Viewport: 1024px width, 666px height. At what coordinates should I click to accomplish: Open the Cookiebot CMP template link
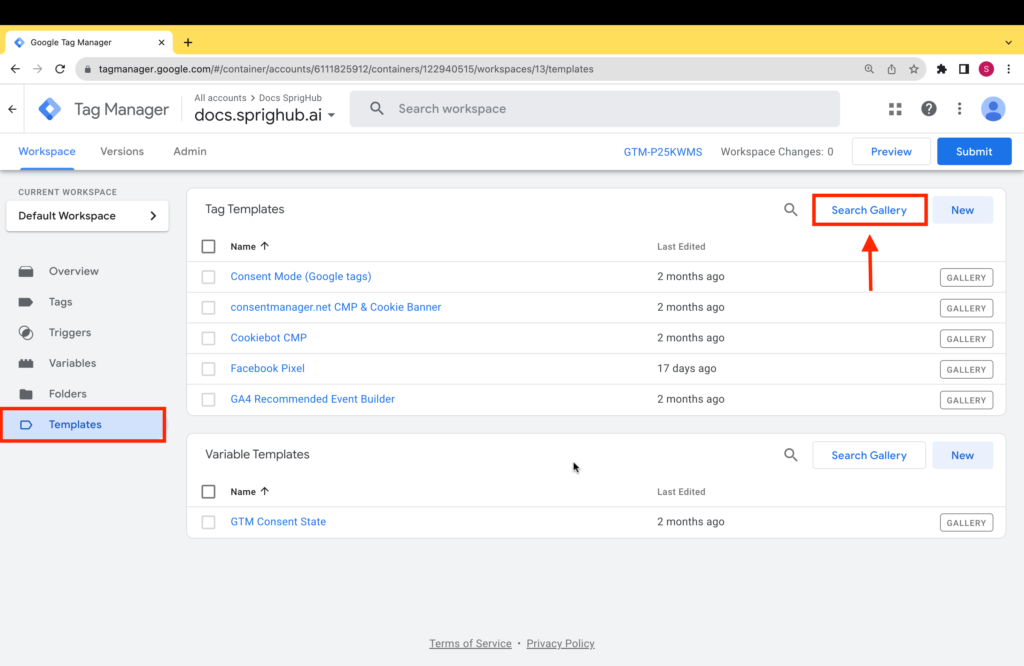268,337
